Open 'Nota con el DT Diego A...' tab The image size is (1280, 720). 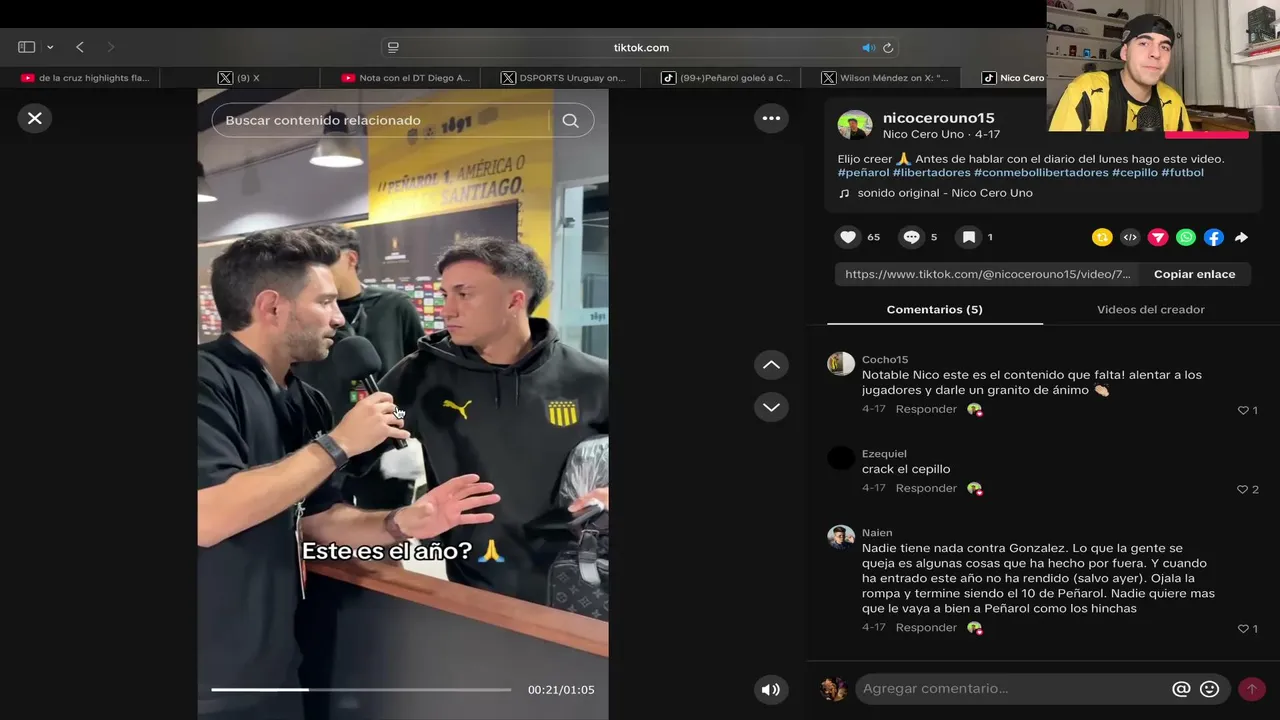405,78
